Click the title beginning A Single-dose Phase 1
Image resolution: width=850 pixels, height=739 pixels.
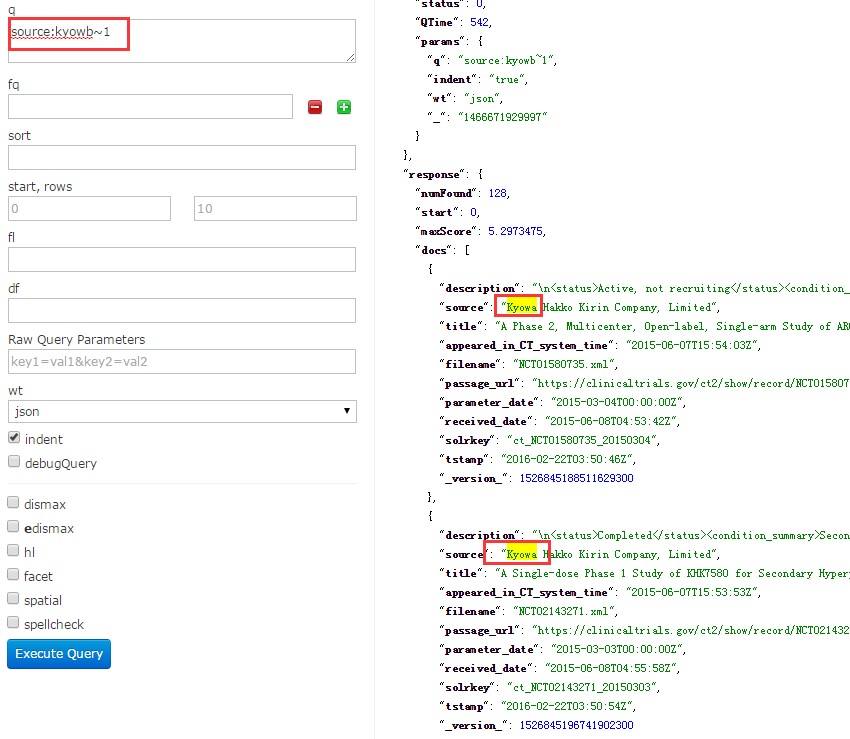coord(672,573)
